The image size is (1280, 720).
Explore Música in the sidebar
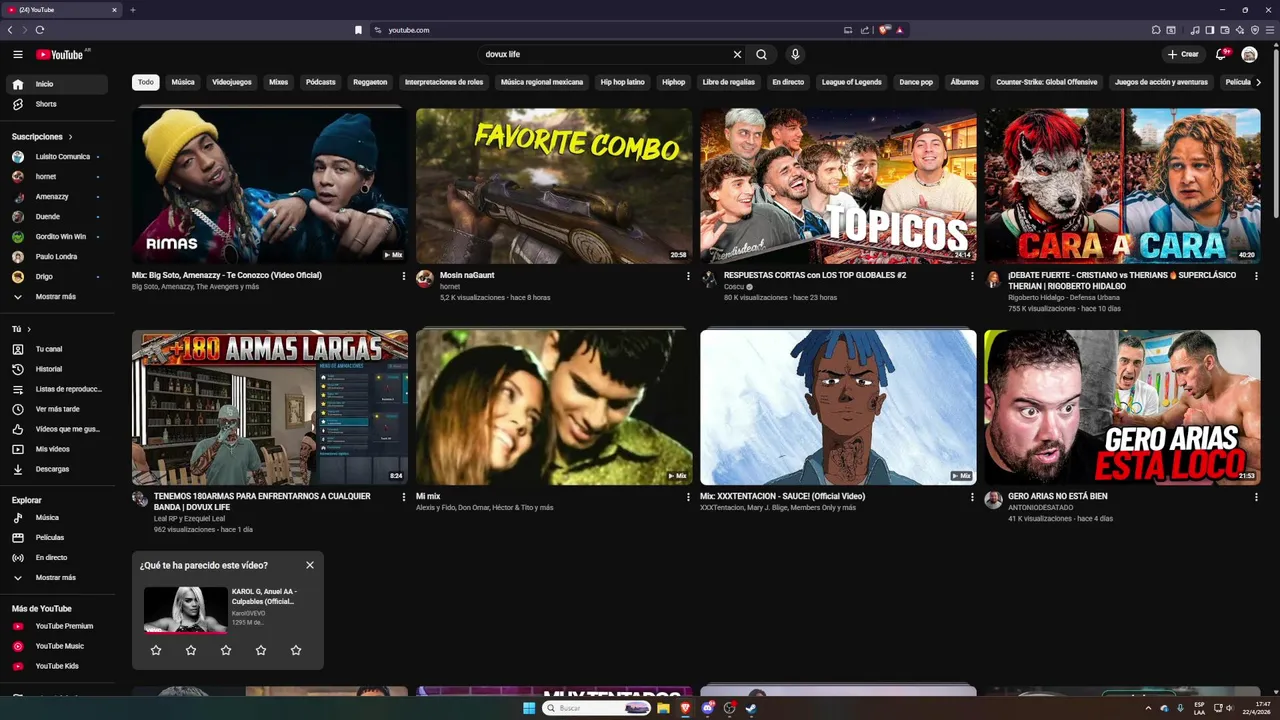57,518
